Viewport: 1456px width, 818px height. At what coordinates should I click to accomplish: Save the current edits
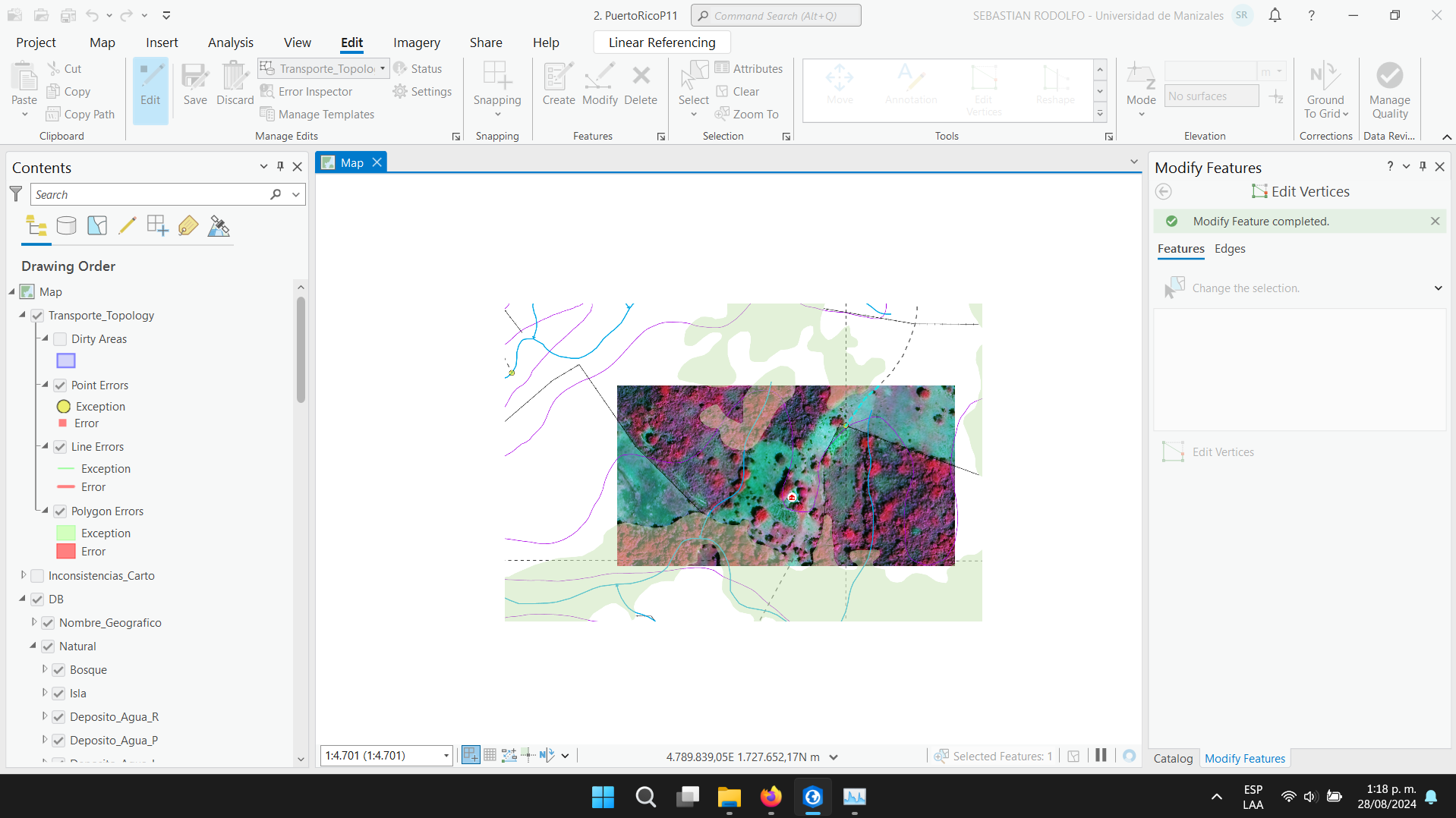click(195, 86)
